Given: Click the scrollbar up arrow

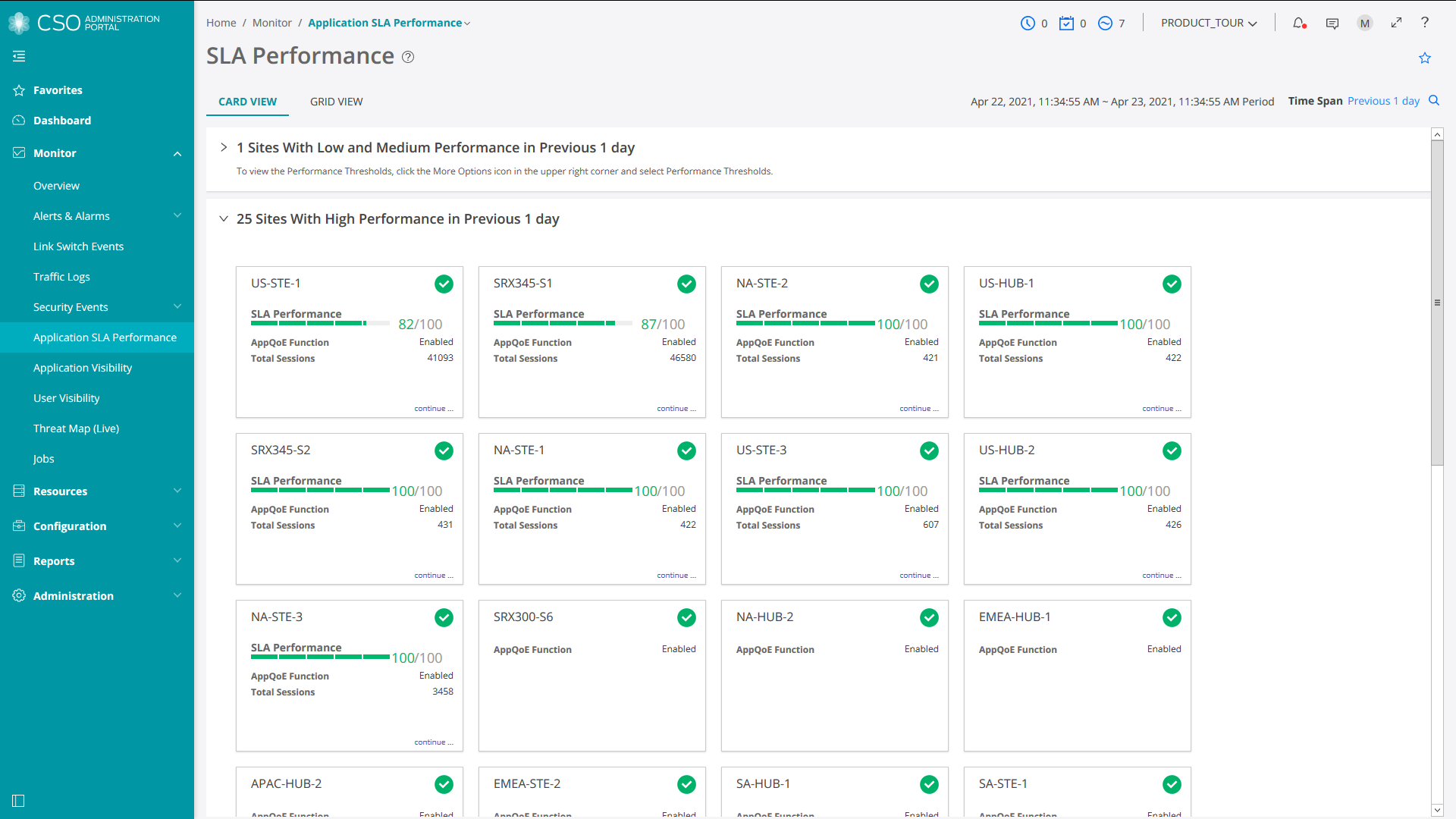Looking at the screenshot, I should [x=1437, y=134].
